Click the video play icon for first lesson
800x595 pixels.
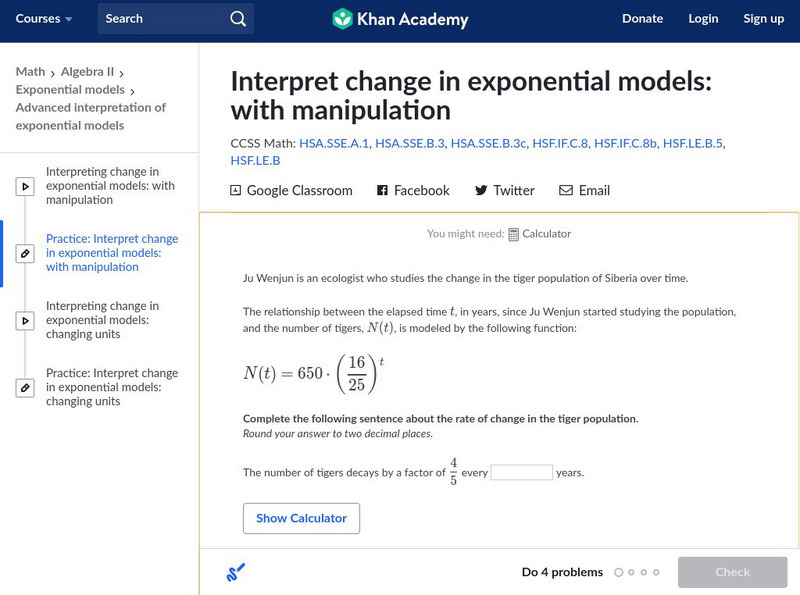pos(26,186)
